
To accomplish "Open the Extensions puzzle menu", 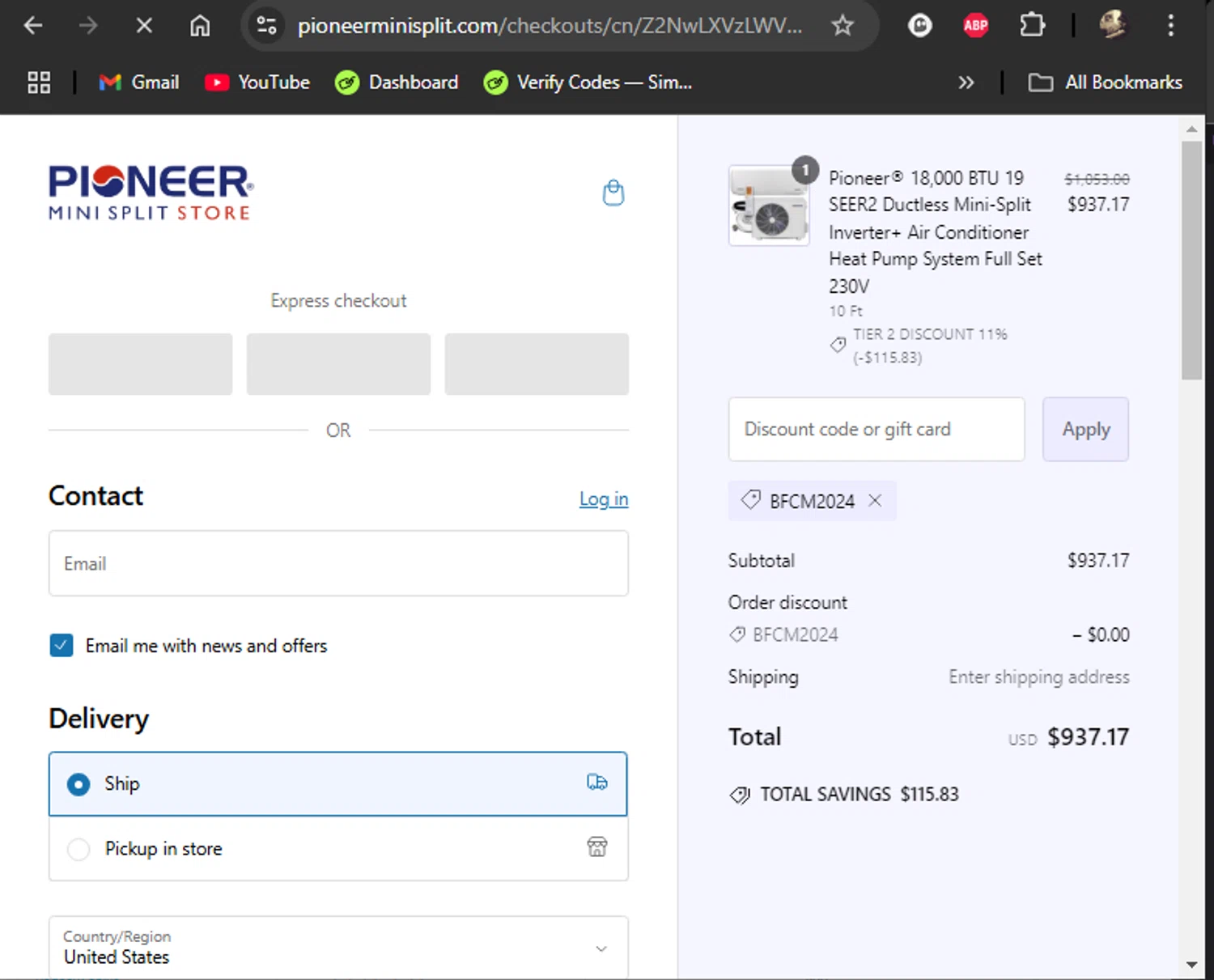I will click(x=1032, y=26).
